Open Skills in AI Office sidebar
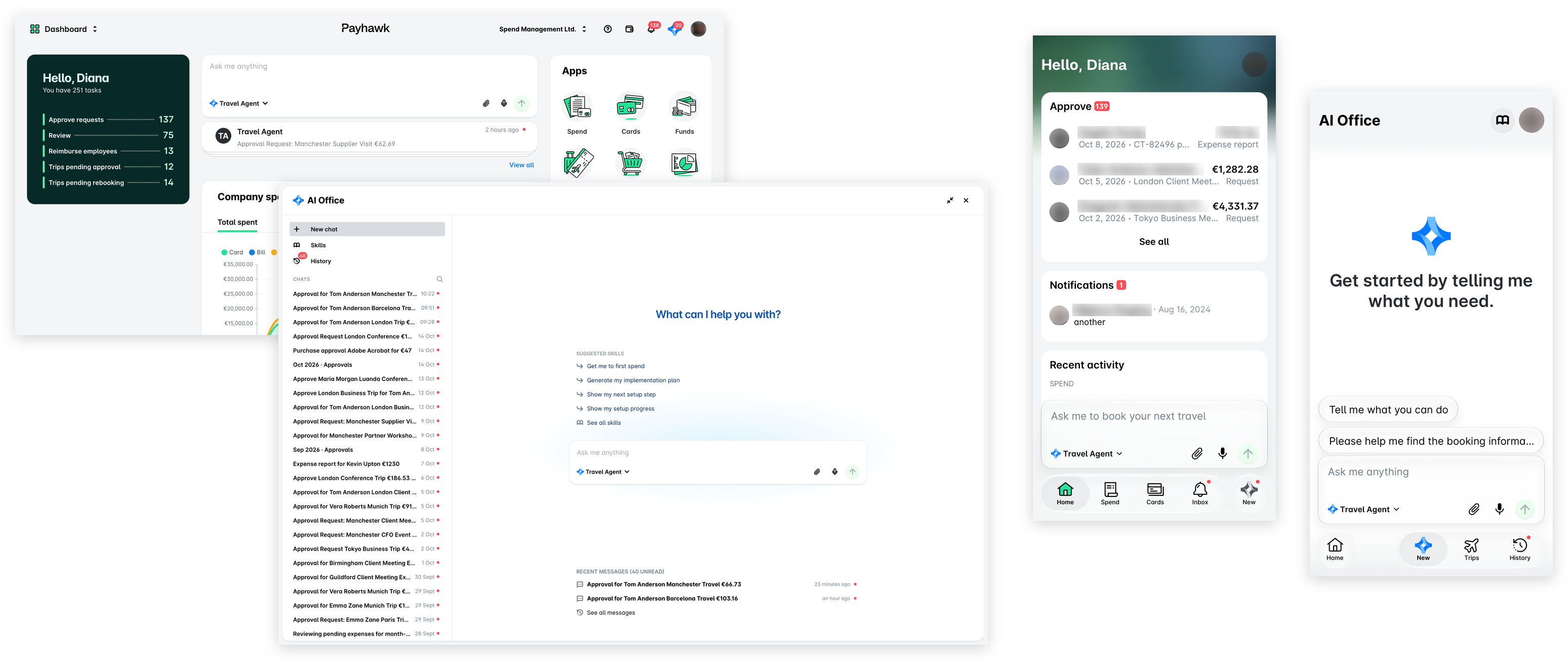This screenshot has width=1568, height=666. (x=367, y=245)
